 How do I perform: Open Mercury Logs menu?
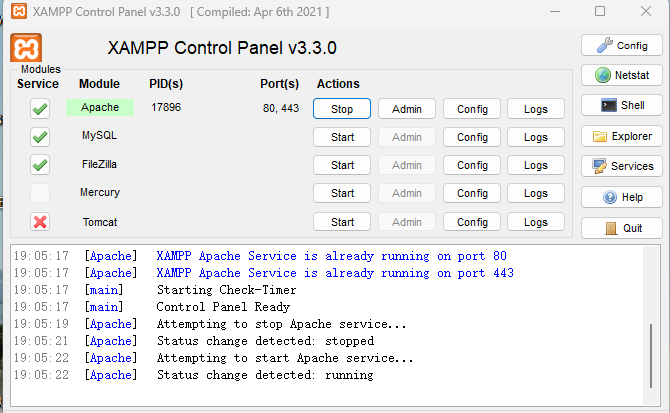pos(536,193)
